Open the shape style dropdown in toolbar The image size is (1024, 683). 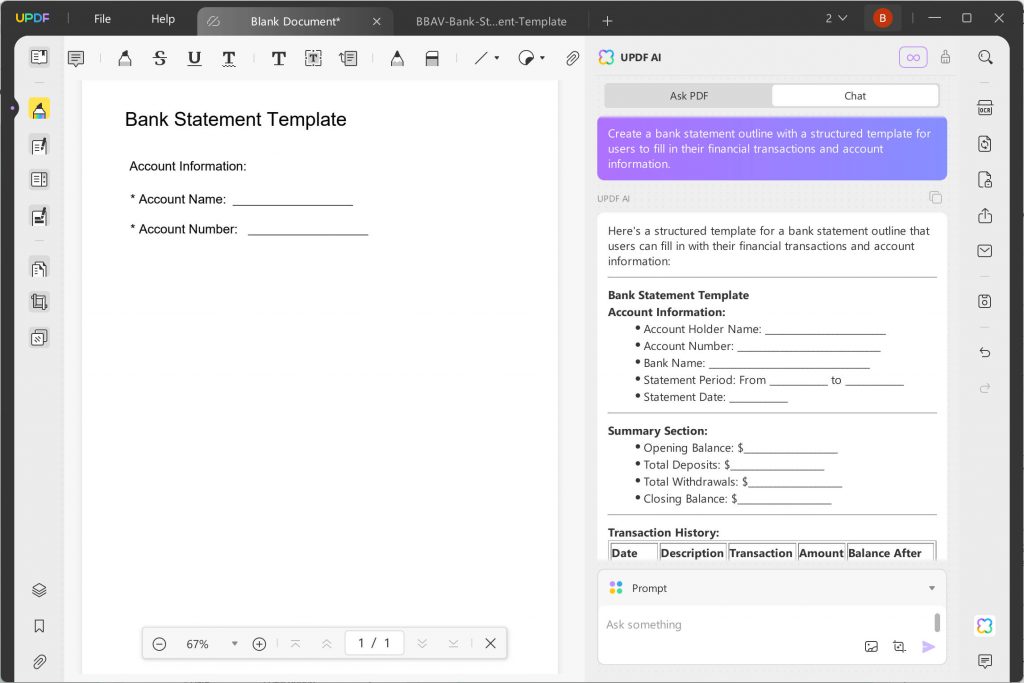tap(541, 58)
